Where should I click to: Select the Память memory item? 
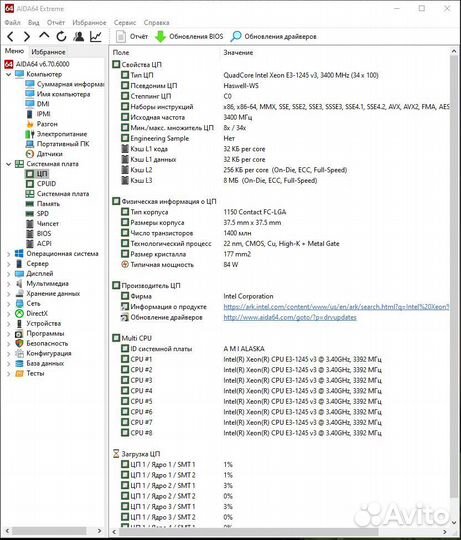pos(42,204)
